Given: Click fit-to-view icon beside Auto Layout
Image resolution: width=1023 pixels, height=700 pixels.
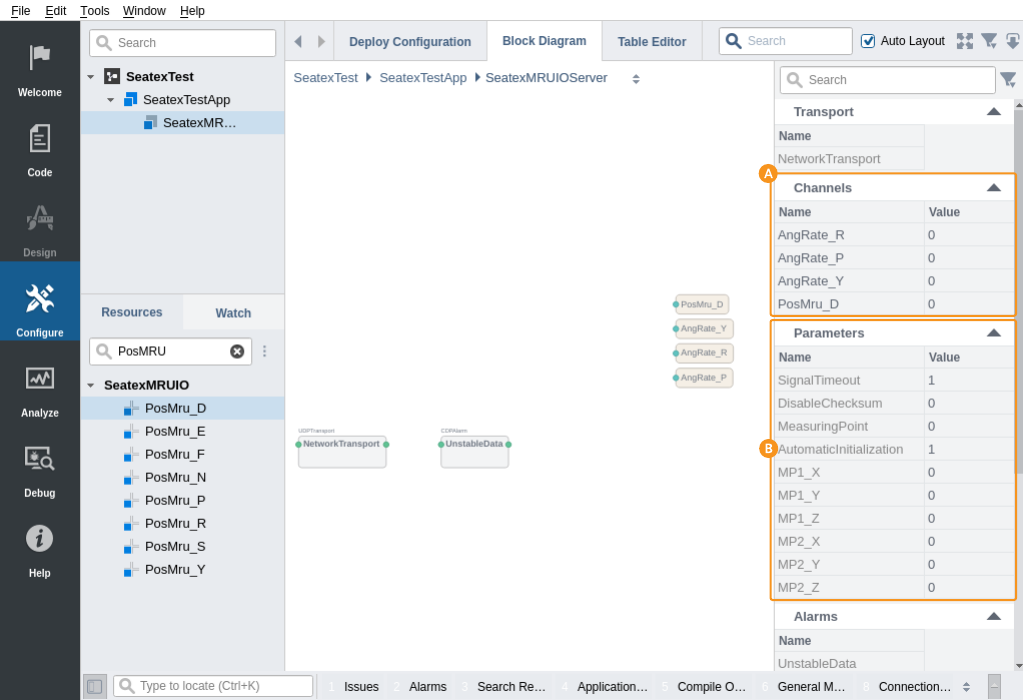Looking at the screenshot, I should point(964,41).
